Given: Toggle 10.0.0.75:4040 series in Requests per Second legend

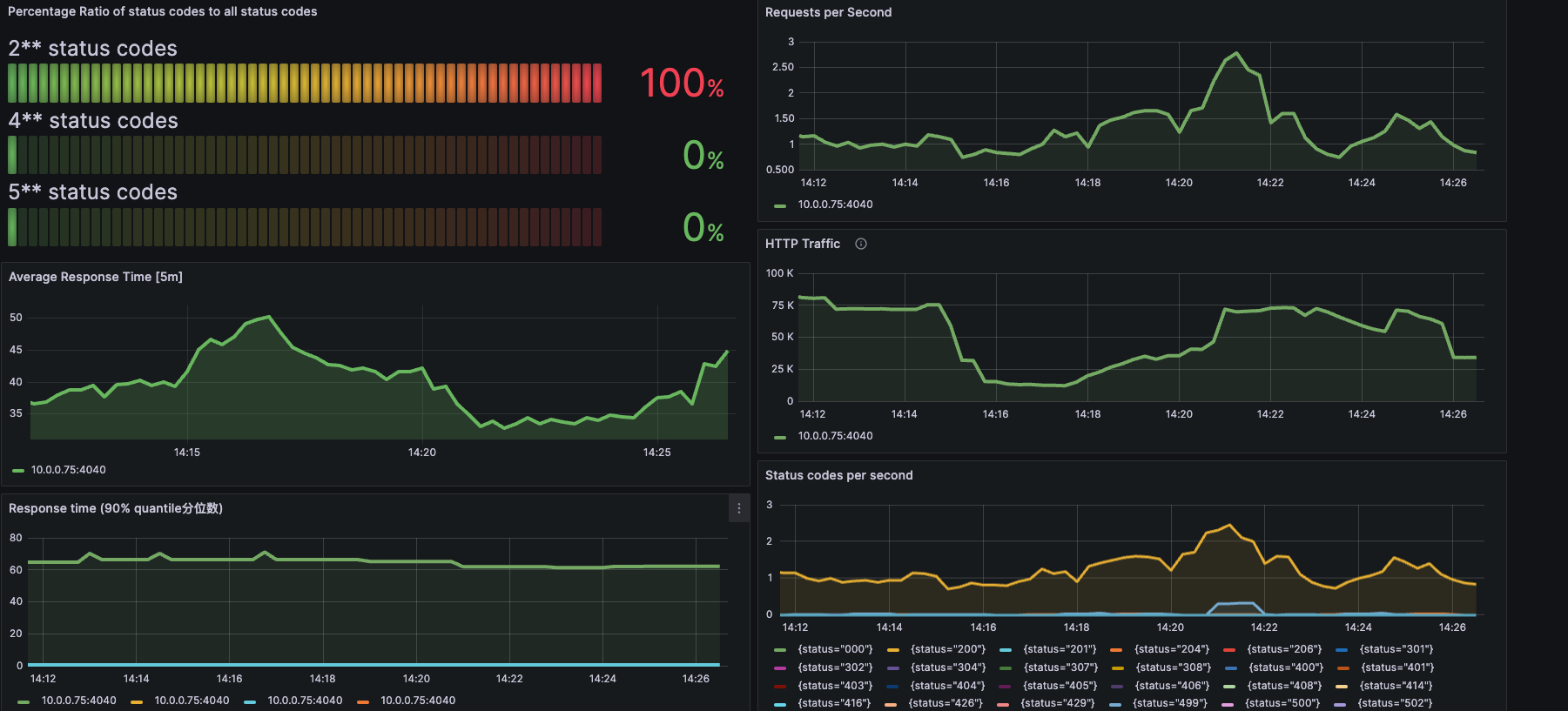Looking at the screenshot, I should click(835, 205).
